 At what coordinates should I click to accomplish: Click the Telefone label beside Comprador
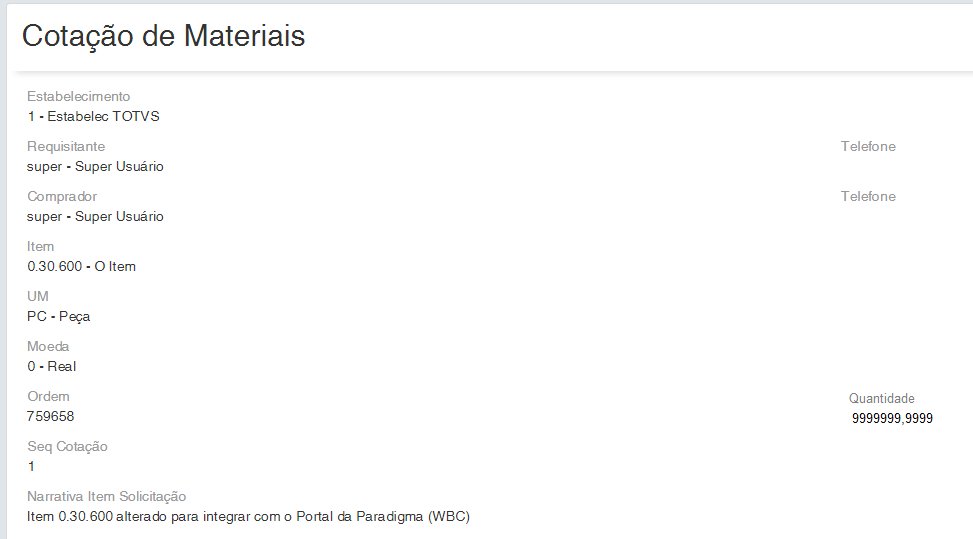(868, 197)
